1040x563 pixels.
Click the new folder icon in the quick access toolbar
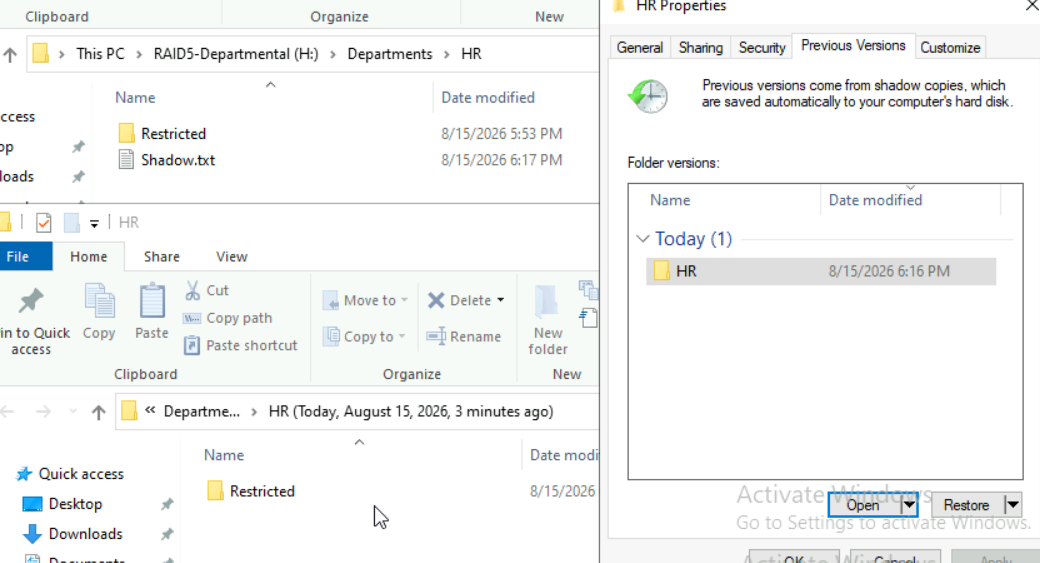pos(72,223)
